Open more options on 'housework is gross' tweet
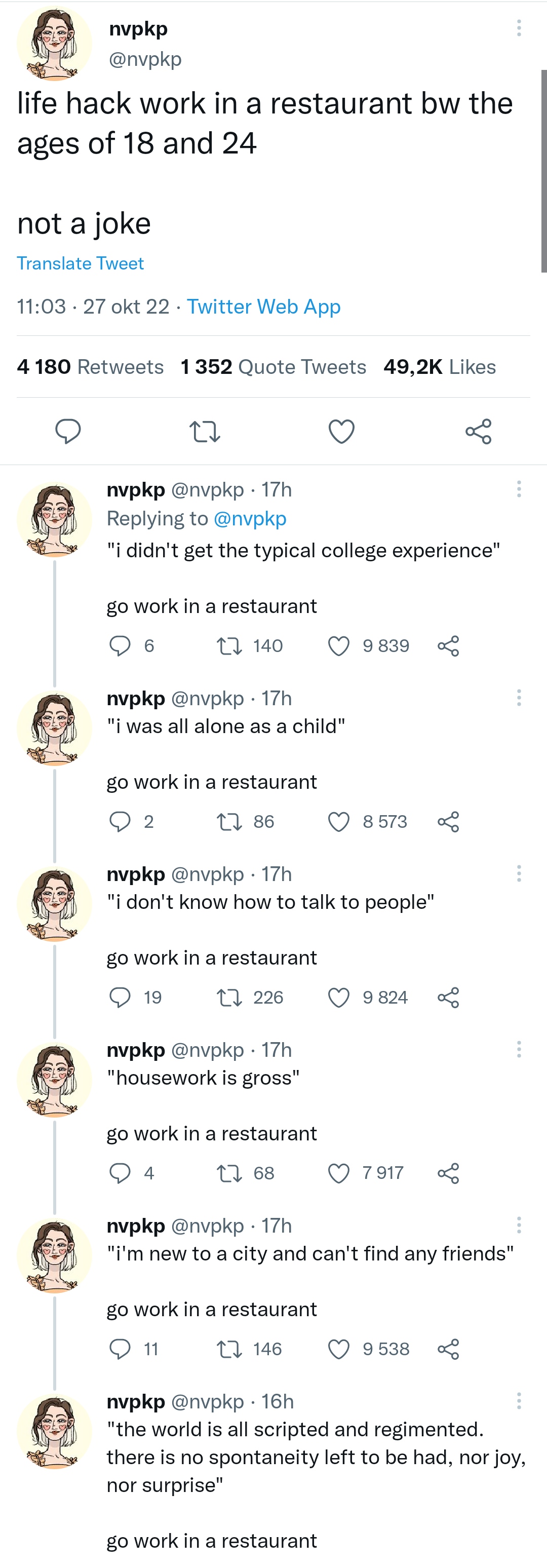This screenshot has width=547, height=1568. pyautogui.click(x=519, y=1049)
